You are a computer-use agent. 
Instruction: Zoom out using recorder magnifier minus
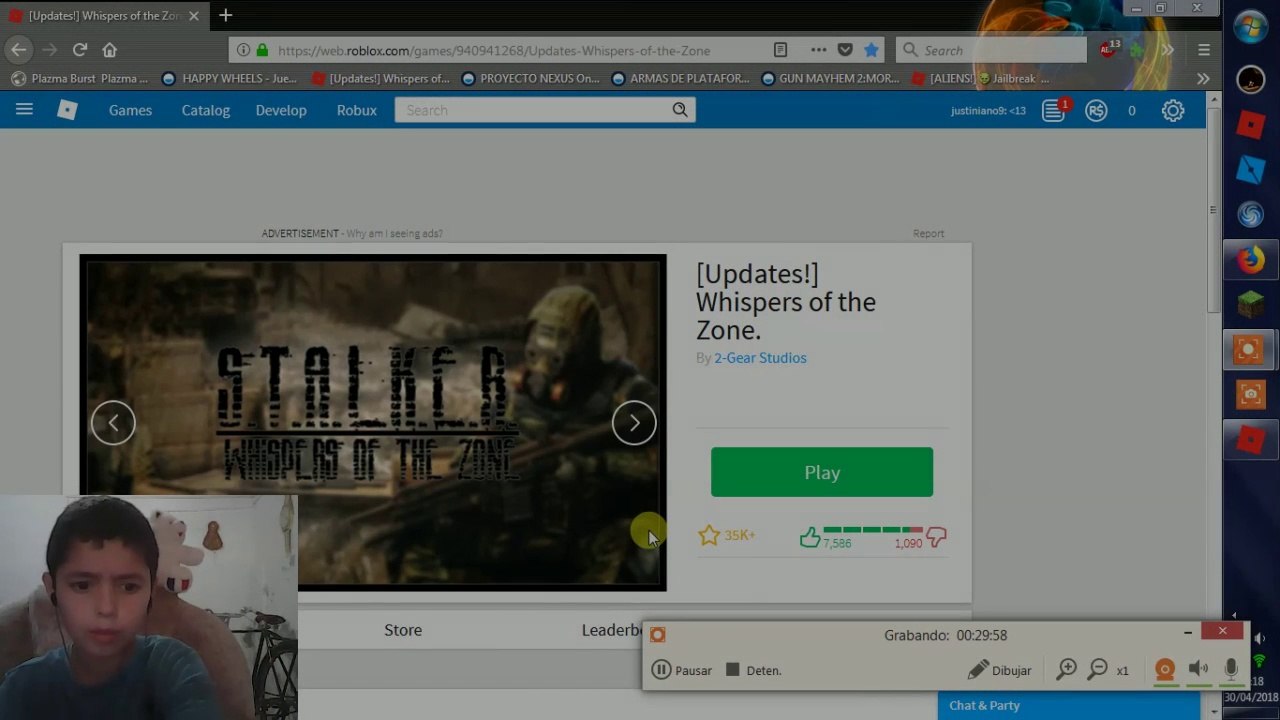[x=1097, y=669]
